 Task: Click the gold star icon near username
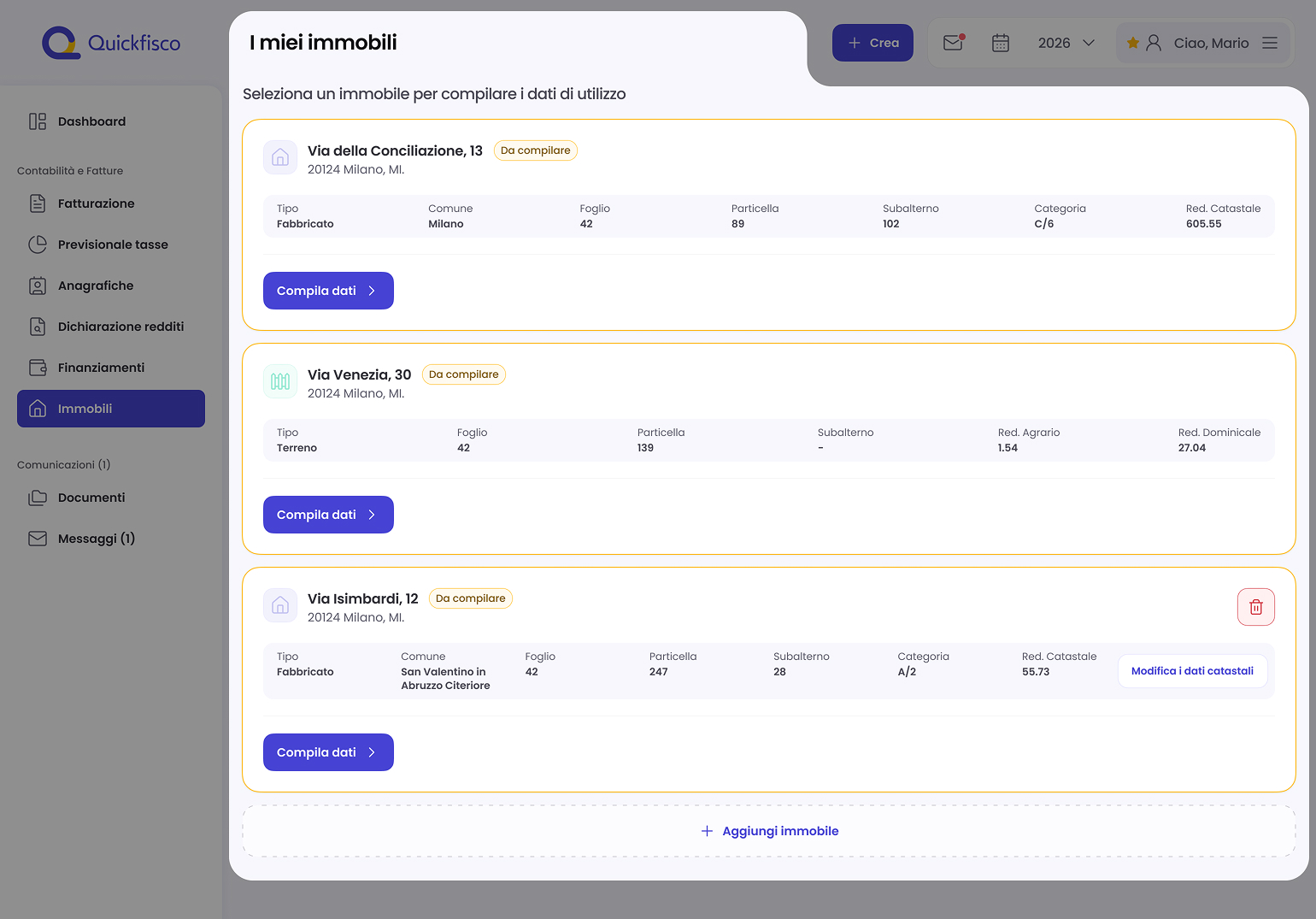[1133, 43]
